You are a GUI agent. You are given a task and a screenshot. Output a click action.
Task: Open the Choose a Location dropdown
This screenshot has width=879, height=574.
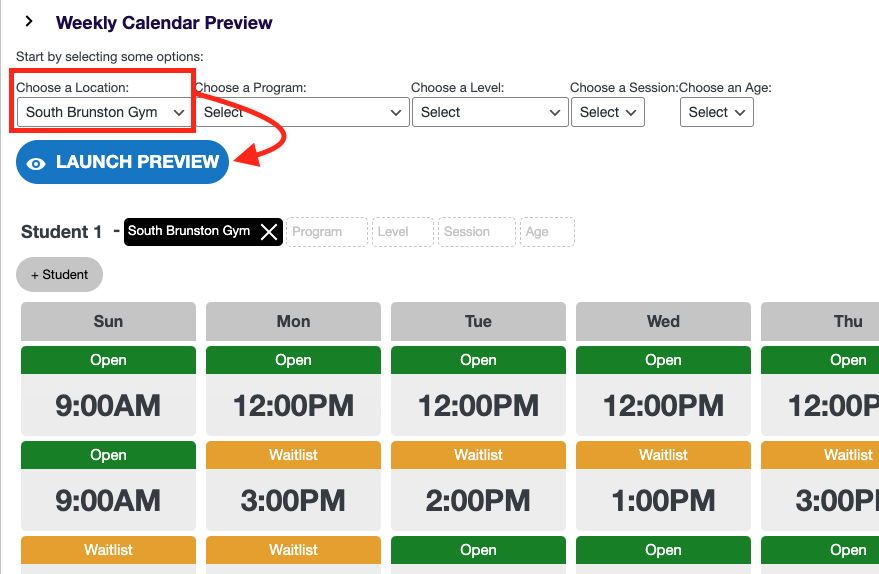(105, 112)
